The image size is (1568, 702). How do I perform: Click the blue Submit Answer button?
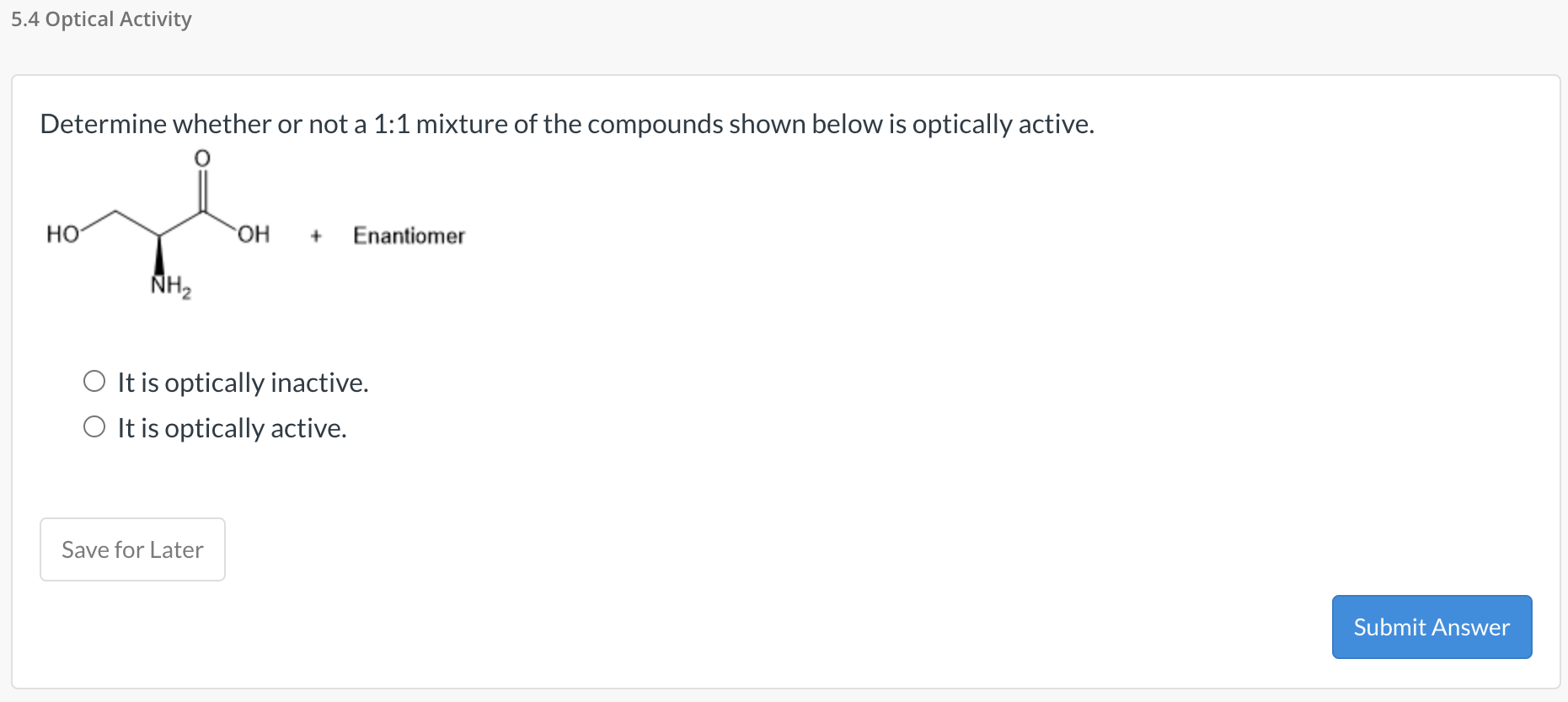coord(1431,626)
